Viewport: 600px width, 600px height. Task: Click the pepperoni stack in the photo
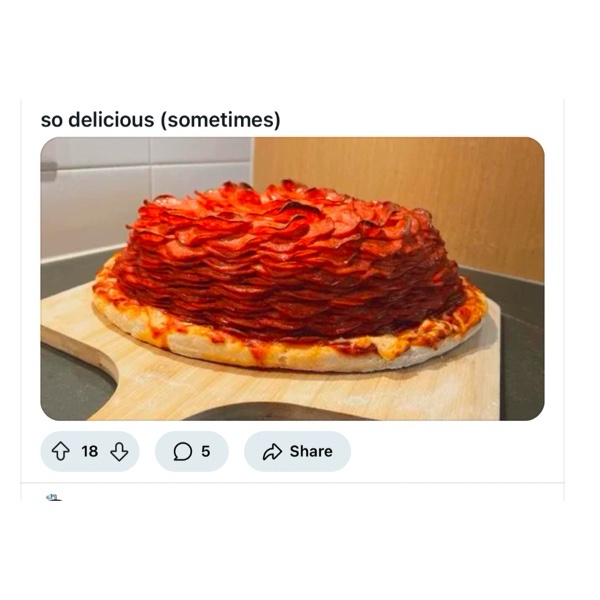click(291, 260)
